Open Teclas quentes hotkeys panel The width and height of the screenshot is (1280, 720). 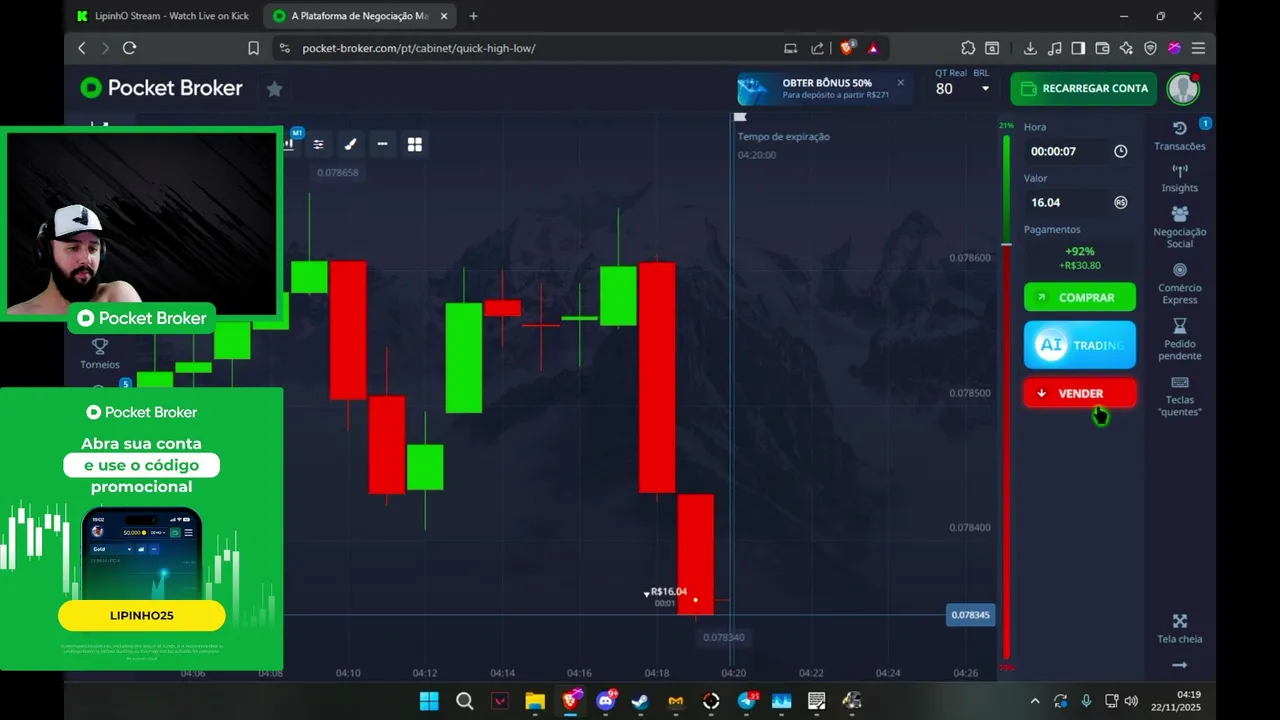(1180, 396)
